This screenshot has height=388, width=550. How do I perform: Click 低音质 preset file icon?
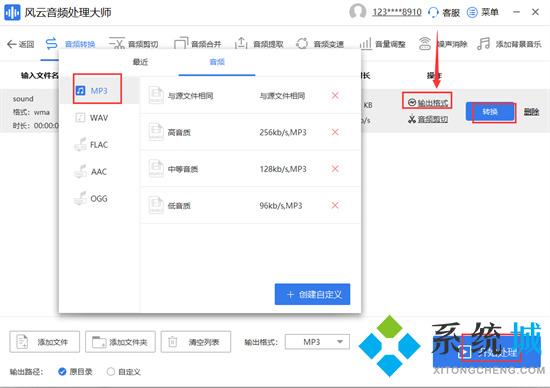pyautogui.click(x=156, y=205)
